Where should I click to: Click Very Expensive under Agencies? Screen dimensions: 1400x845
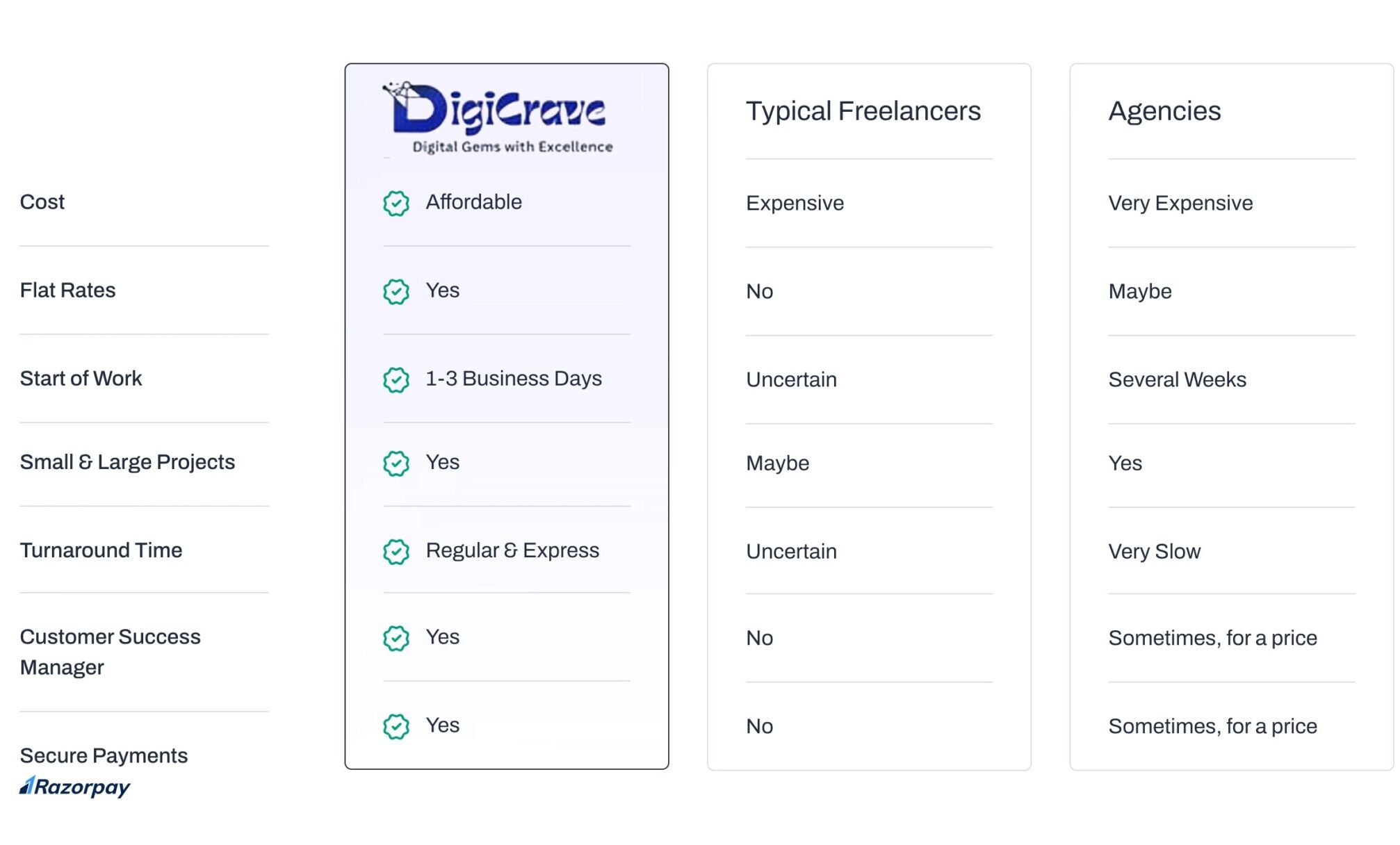click(x=1180, y=203)
